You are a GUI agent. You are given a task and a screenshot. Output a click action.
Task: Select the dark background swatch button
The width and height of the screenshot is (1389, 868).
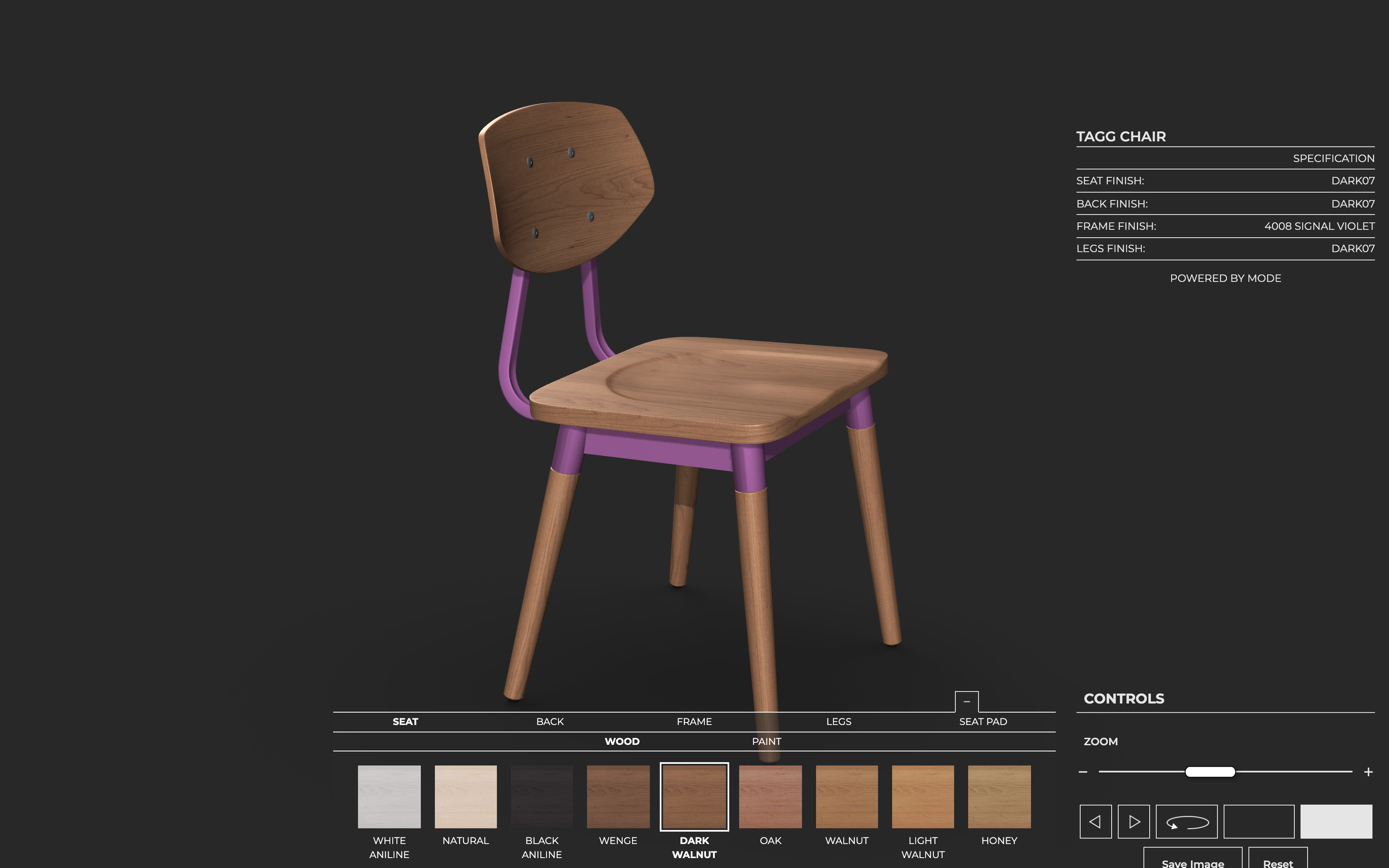[x=1259, y=822]
